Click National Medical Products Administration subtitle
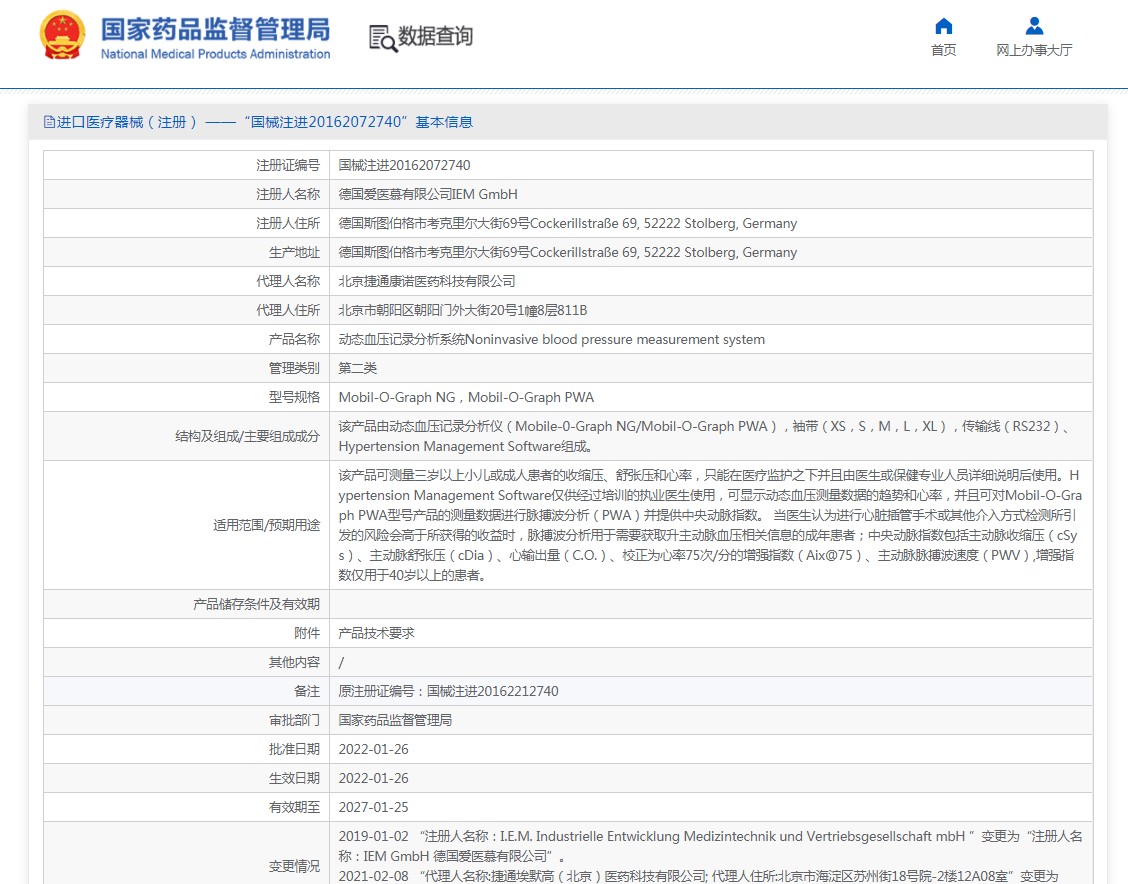This screenshot has width=1128, height=884. tap(215, 54)
